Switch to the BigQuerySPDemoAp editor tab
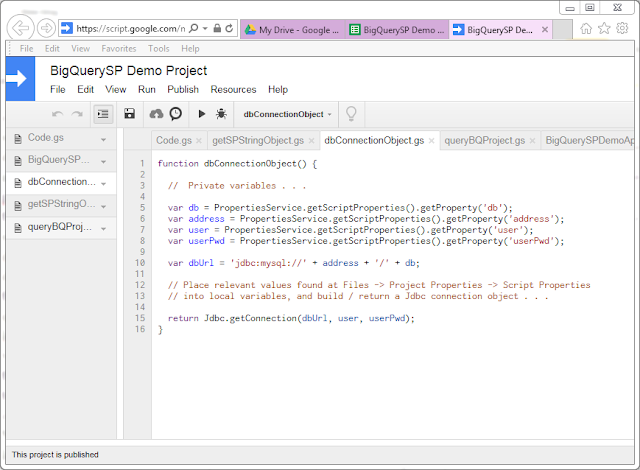 click(x=589, y=140)
